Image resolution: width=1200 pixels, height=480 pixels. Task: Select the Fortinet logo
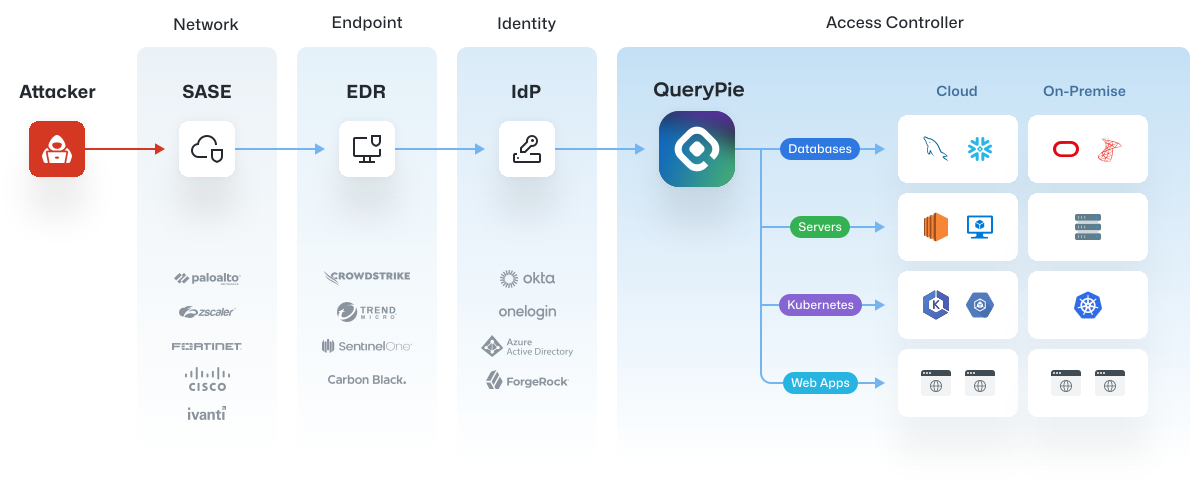click(x=207, y=346)
